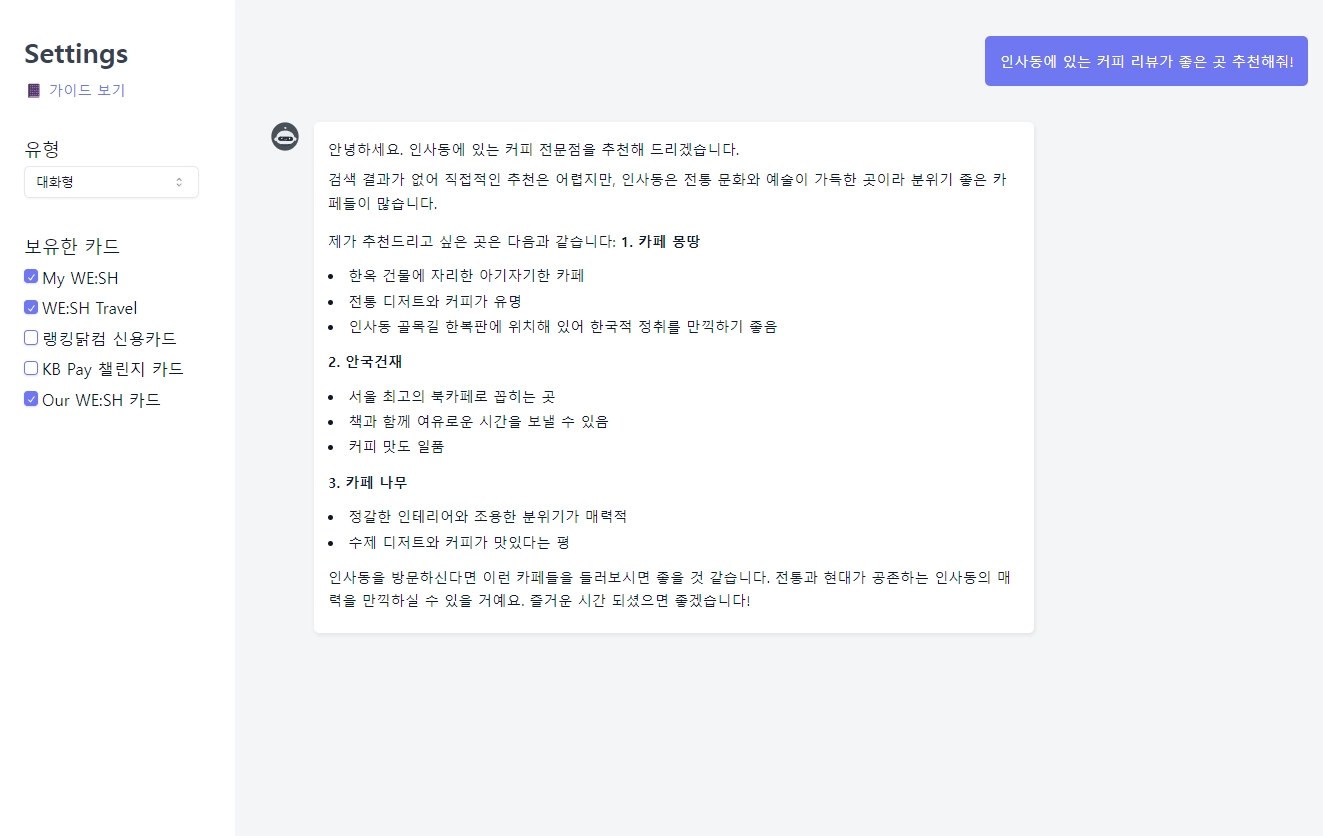Select the 2. 안국건재 heading
The image size is (1323, 836).
tap(365, 361)
